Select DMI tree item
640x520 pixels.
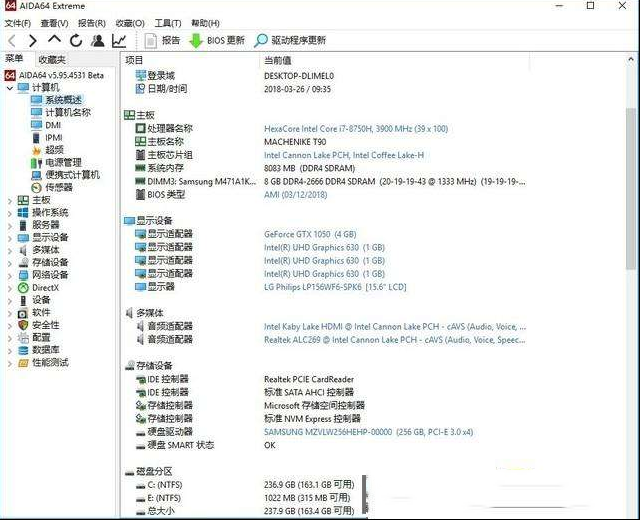(x=53, y=125)
